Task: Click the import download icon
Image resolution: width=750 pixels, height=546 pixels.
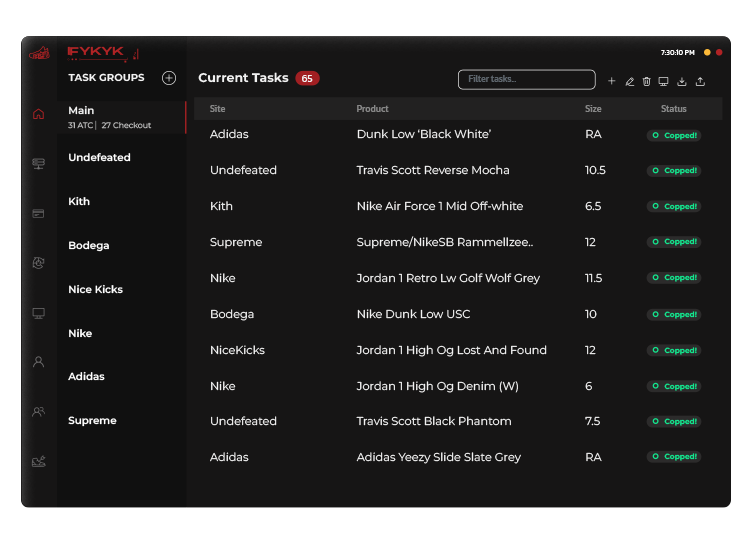Action: (x=682, y=81)
